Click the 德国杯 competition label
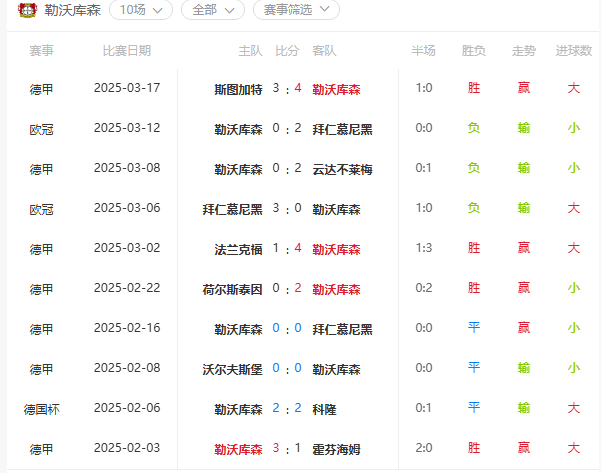 [41, 410]
